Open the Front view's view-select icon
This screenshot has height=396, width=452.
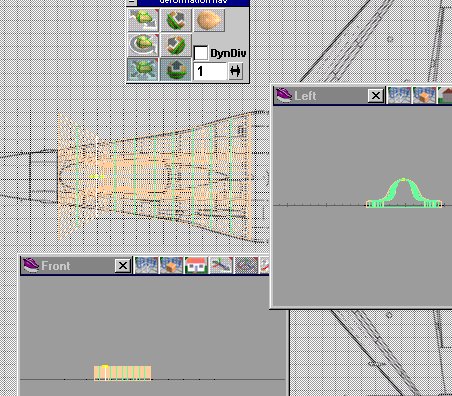[x=30, y=266]
